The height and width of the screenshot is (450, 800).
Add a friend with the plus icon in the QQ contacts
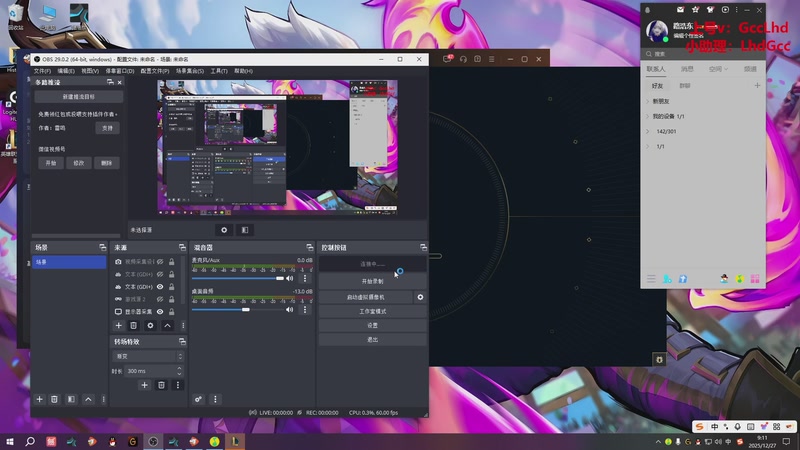[757, 86]
